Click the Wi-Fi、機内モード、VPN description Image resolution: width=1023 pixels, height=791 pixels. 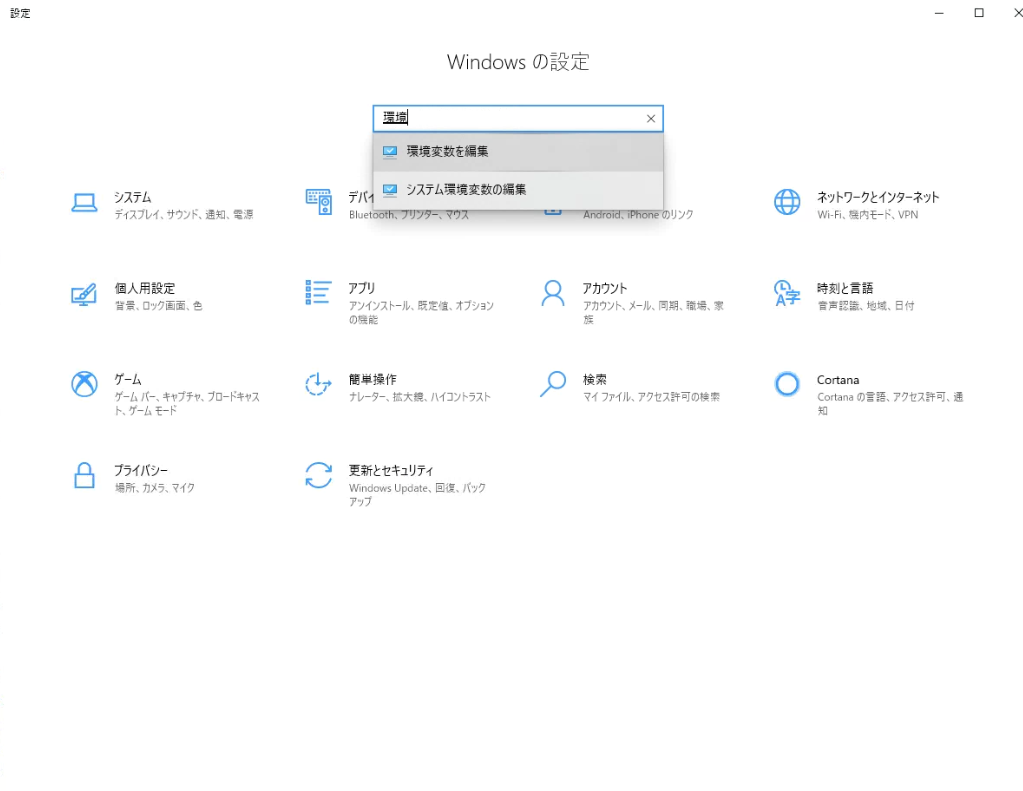point(868,215)
